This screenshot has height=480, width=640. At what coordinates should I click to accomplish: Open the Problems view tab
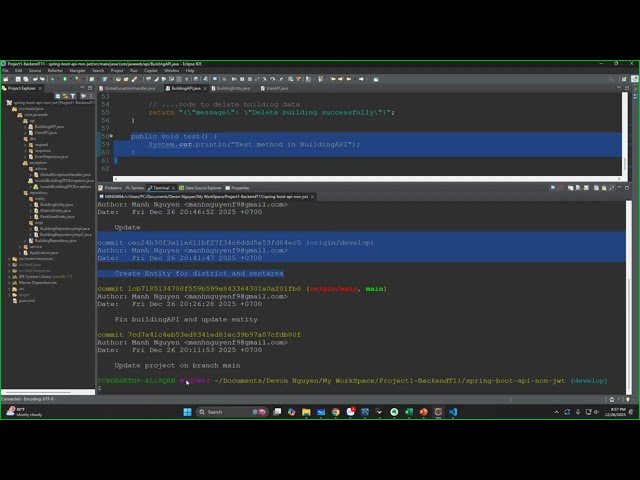[110, 188]
